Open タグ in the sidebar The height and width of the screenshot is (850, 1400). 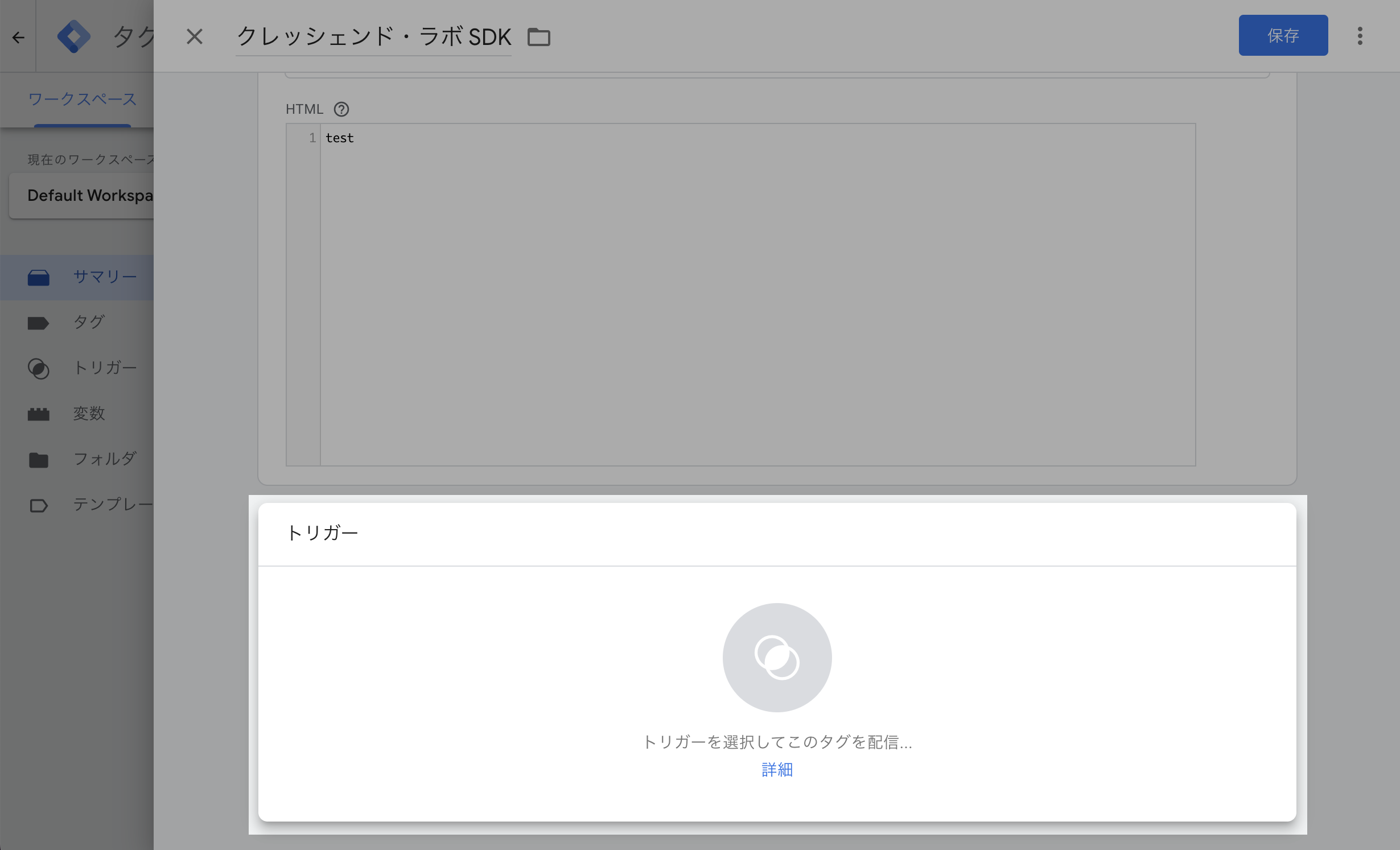click(x=77, y=323)
